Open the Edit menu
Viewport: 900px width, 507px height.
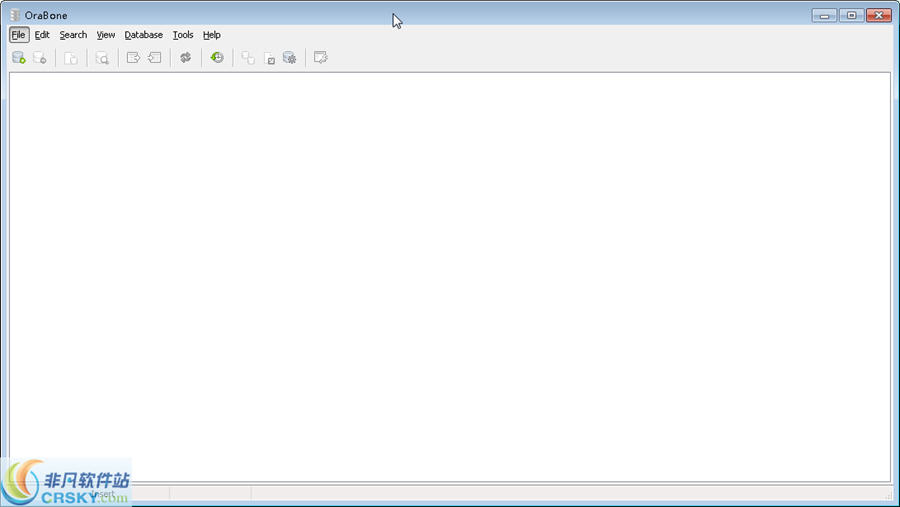[x=42, y=35]
